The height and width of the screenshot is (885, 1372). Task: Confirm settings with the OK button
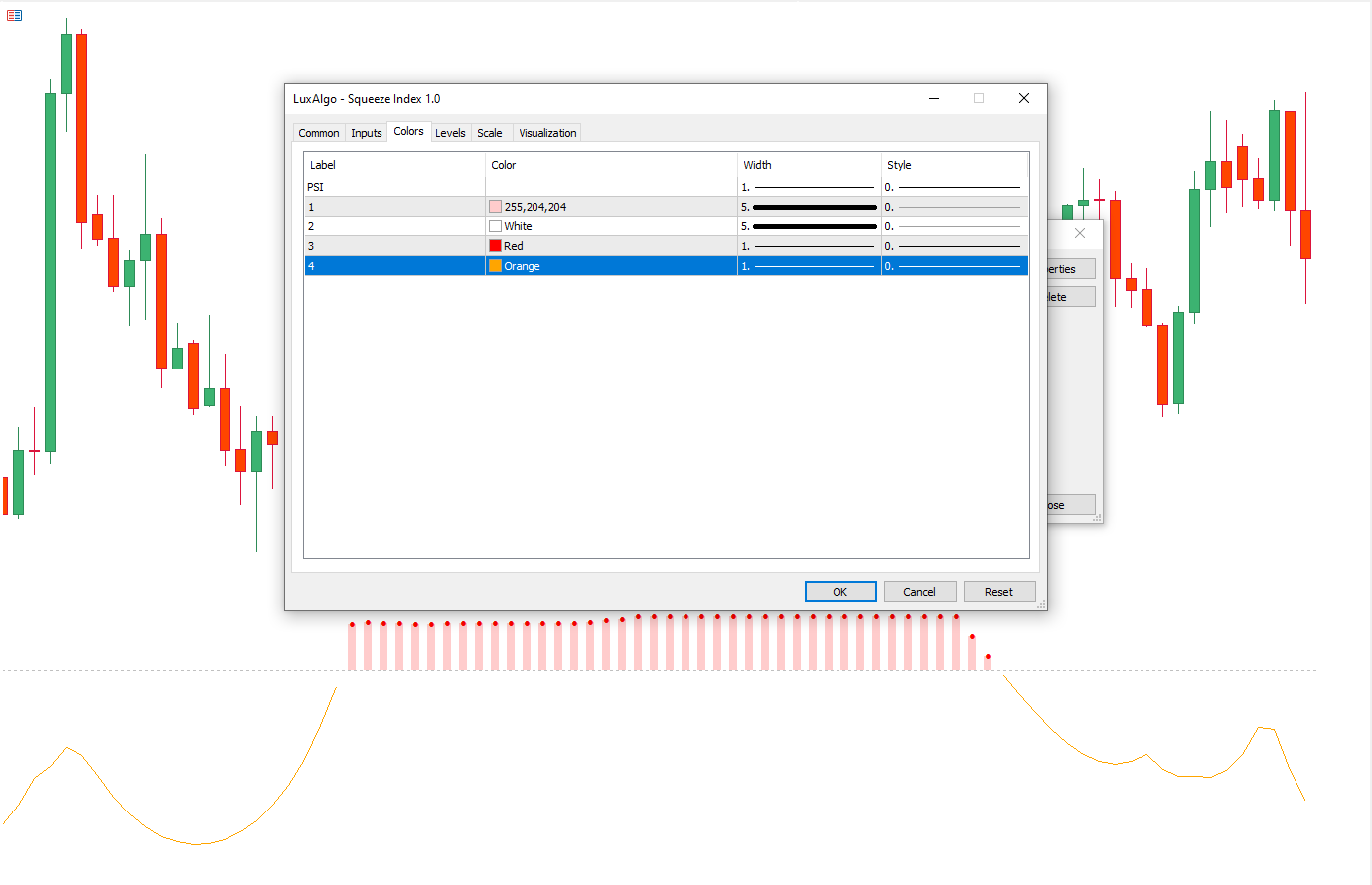pos(840,592)
